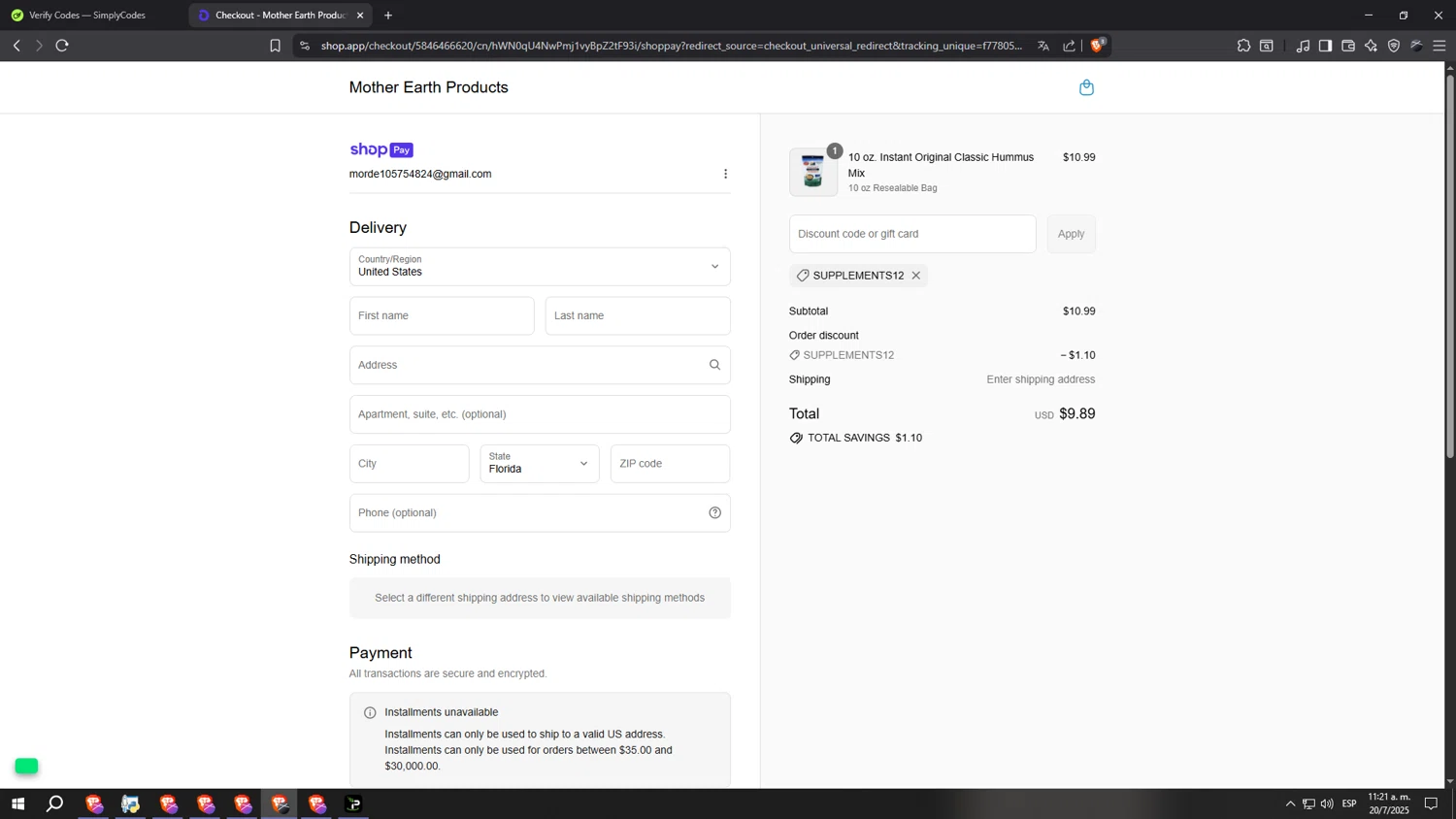Focus the First name field

(442, 315)
